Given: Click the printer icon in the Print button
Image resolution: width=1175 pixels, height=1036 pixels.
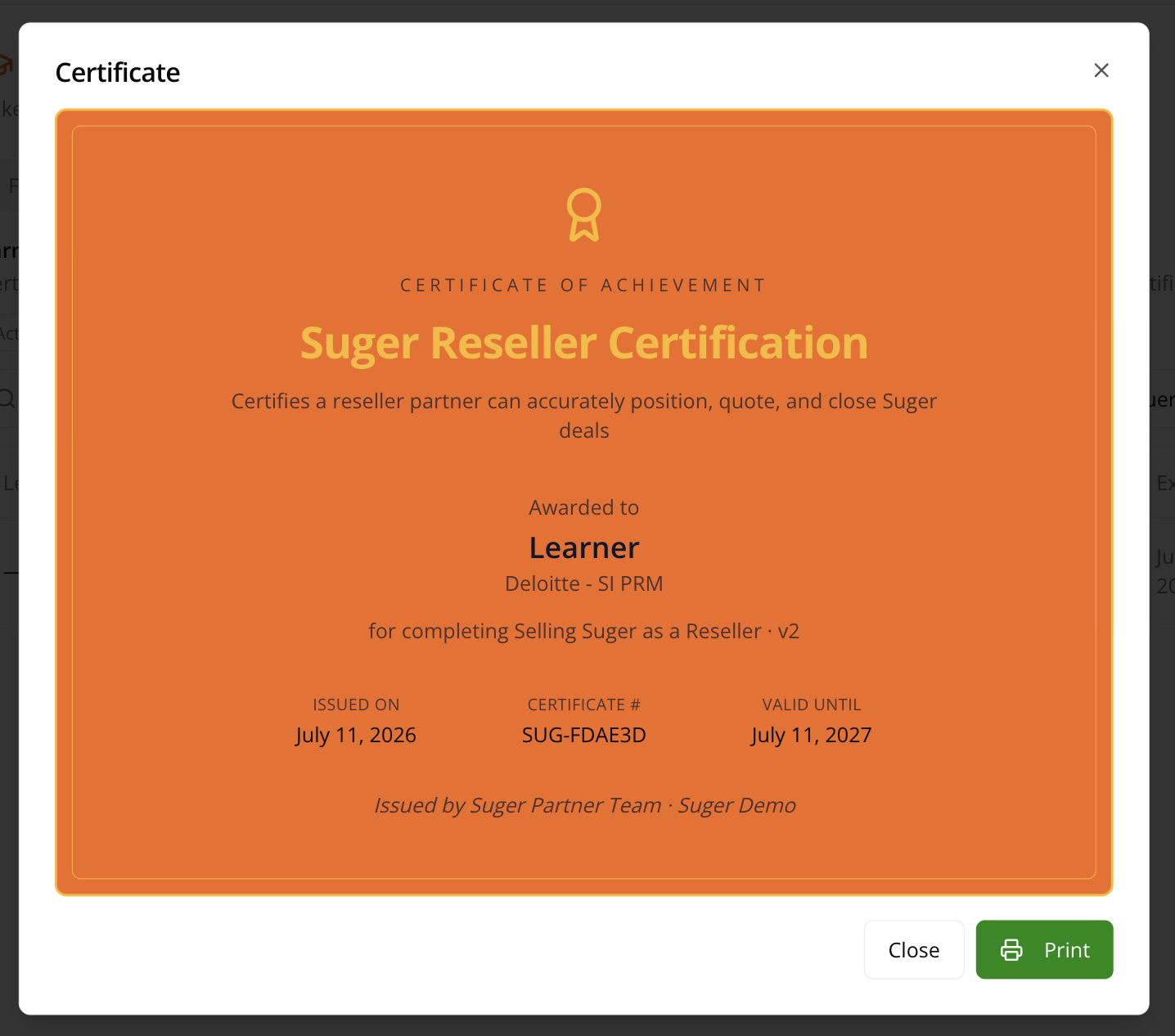Looking at the screenshot, I should coord(1011,950).
